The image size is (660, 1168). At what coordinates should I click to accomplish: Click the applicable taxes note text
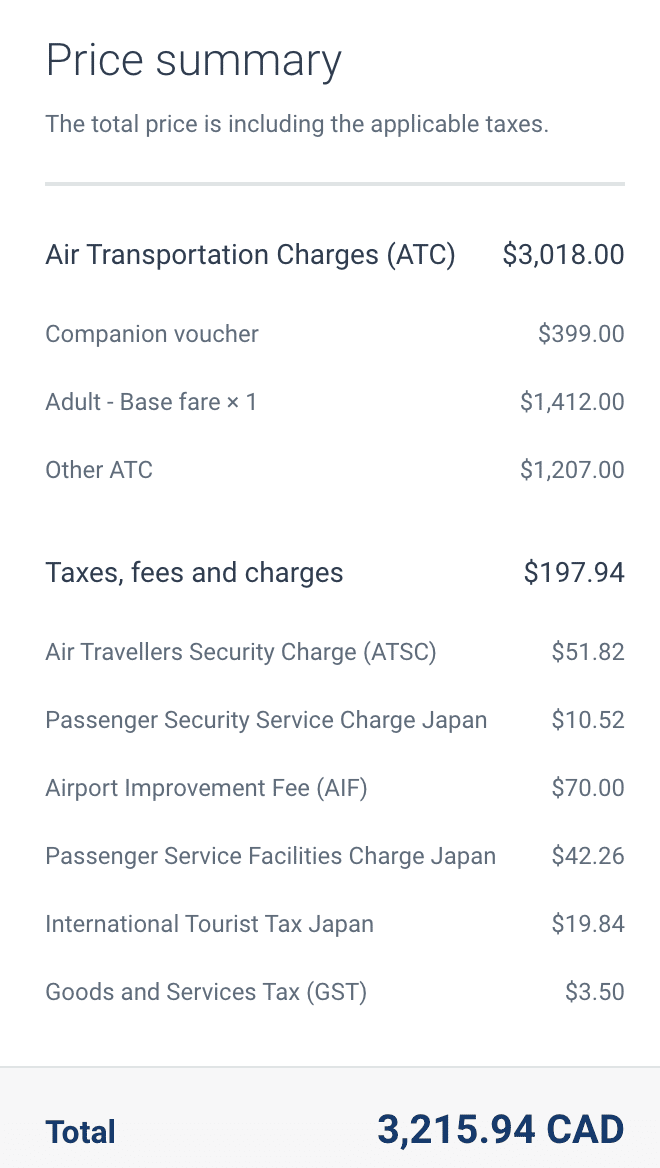[297, 125]
